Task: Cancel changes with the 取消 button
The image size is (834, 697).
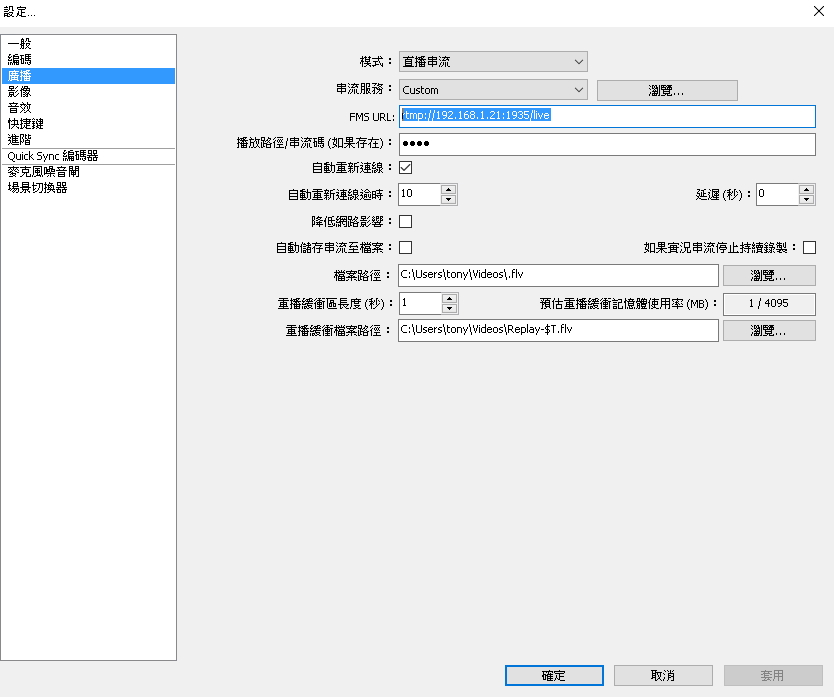Action: (x=663, y=676)
